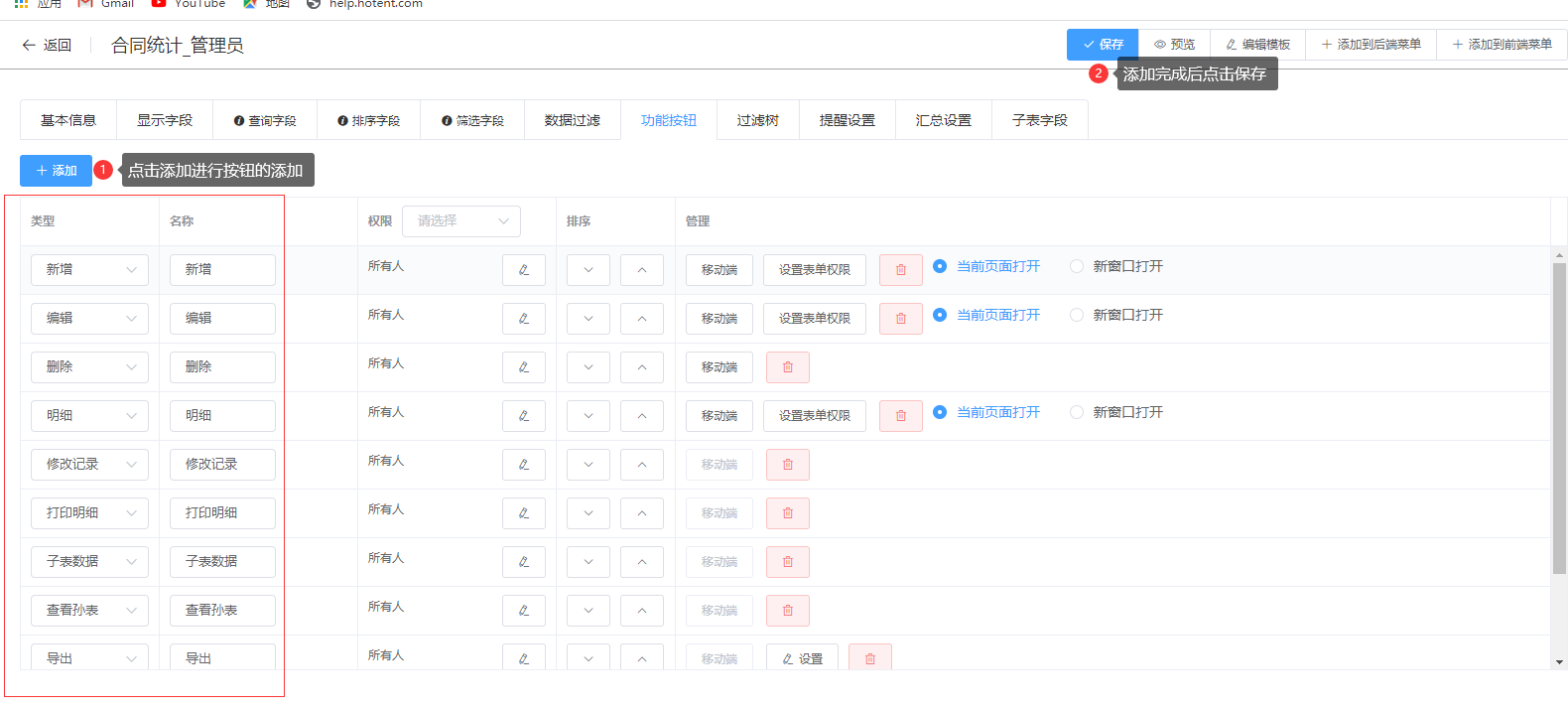
Task: Select 新窗口打开 for the 明细 row
Action: (1077, 412)
